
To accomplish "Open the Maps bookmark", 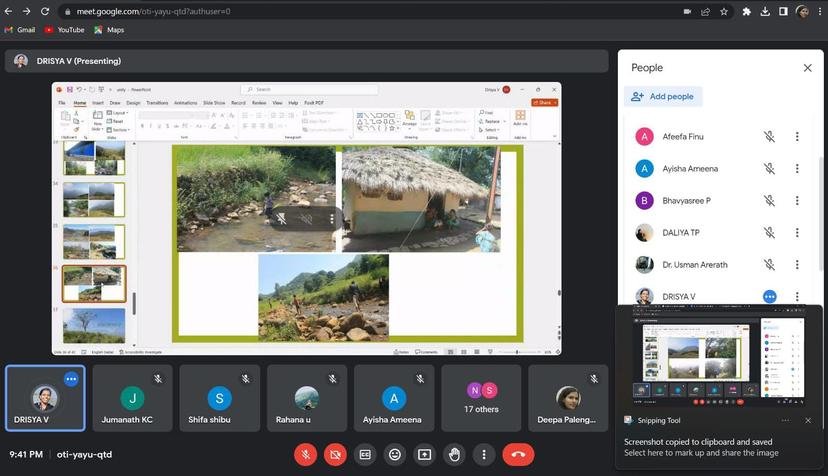I will coord(109,30).
